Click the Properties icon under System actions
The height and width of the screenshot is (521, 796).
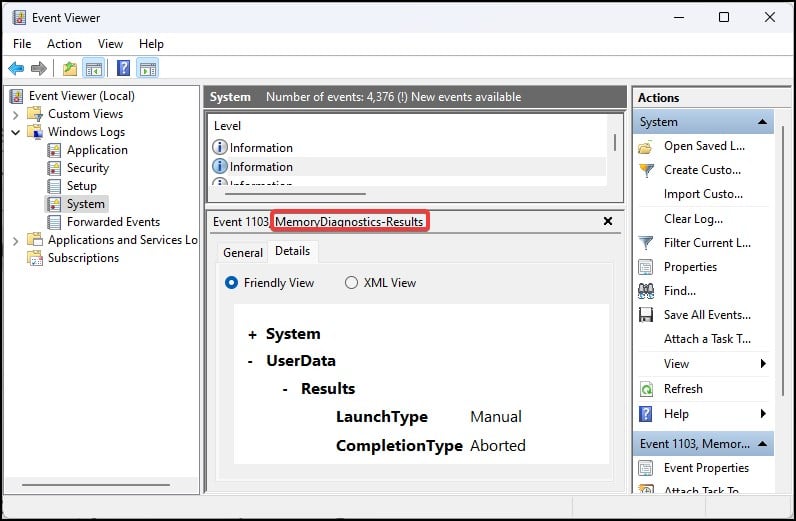pyautogui.click(x=646, y=267)
